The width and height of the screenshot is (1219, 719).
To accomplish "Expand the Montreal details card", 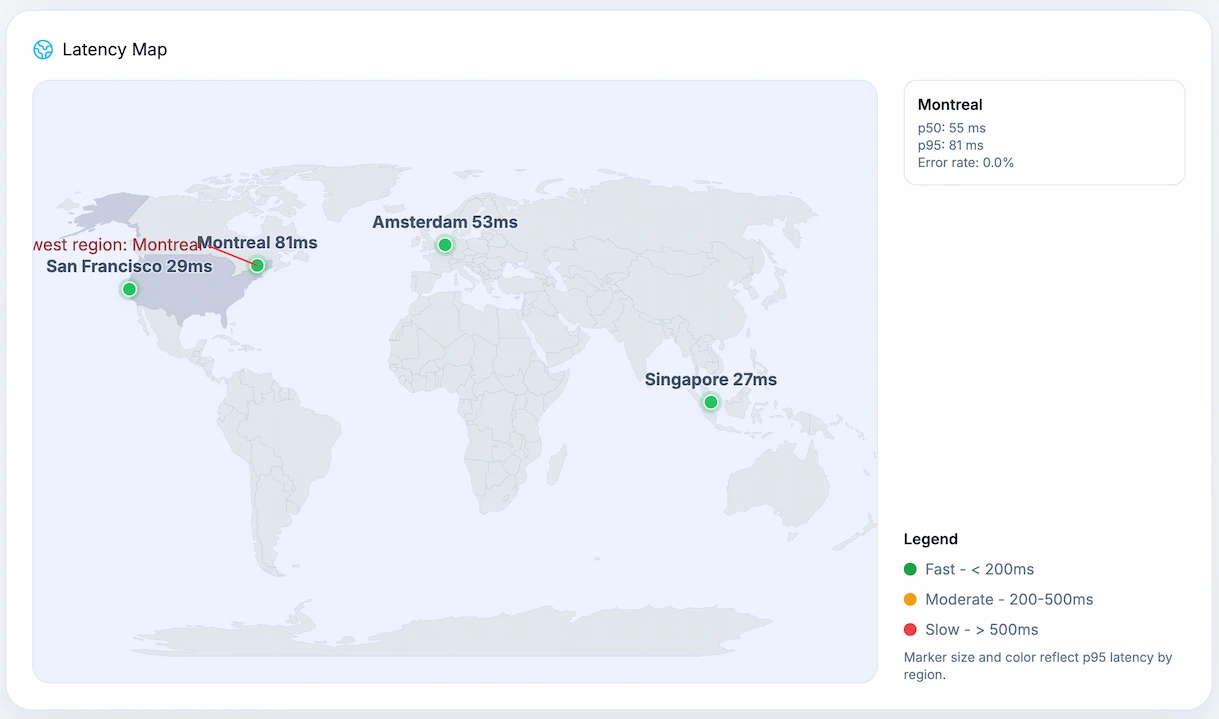I will pos(1044,132).
